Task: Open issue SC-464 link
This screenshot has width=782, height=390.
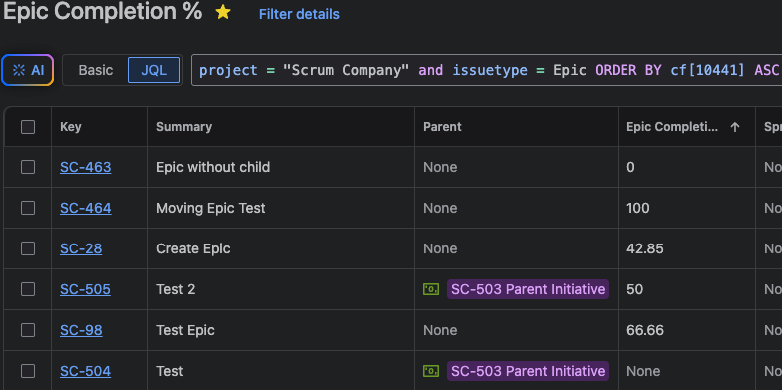Action: (x=86, y=208)
